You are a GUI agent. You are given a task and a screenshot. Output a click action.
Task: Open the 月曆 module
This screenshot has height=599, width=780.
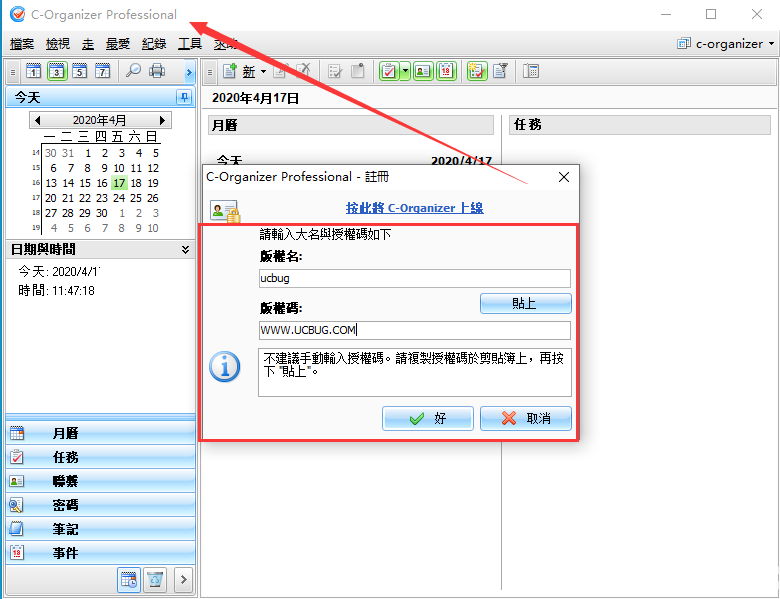[x=100, y=433]
